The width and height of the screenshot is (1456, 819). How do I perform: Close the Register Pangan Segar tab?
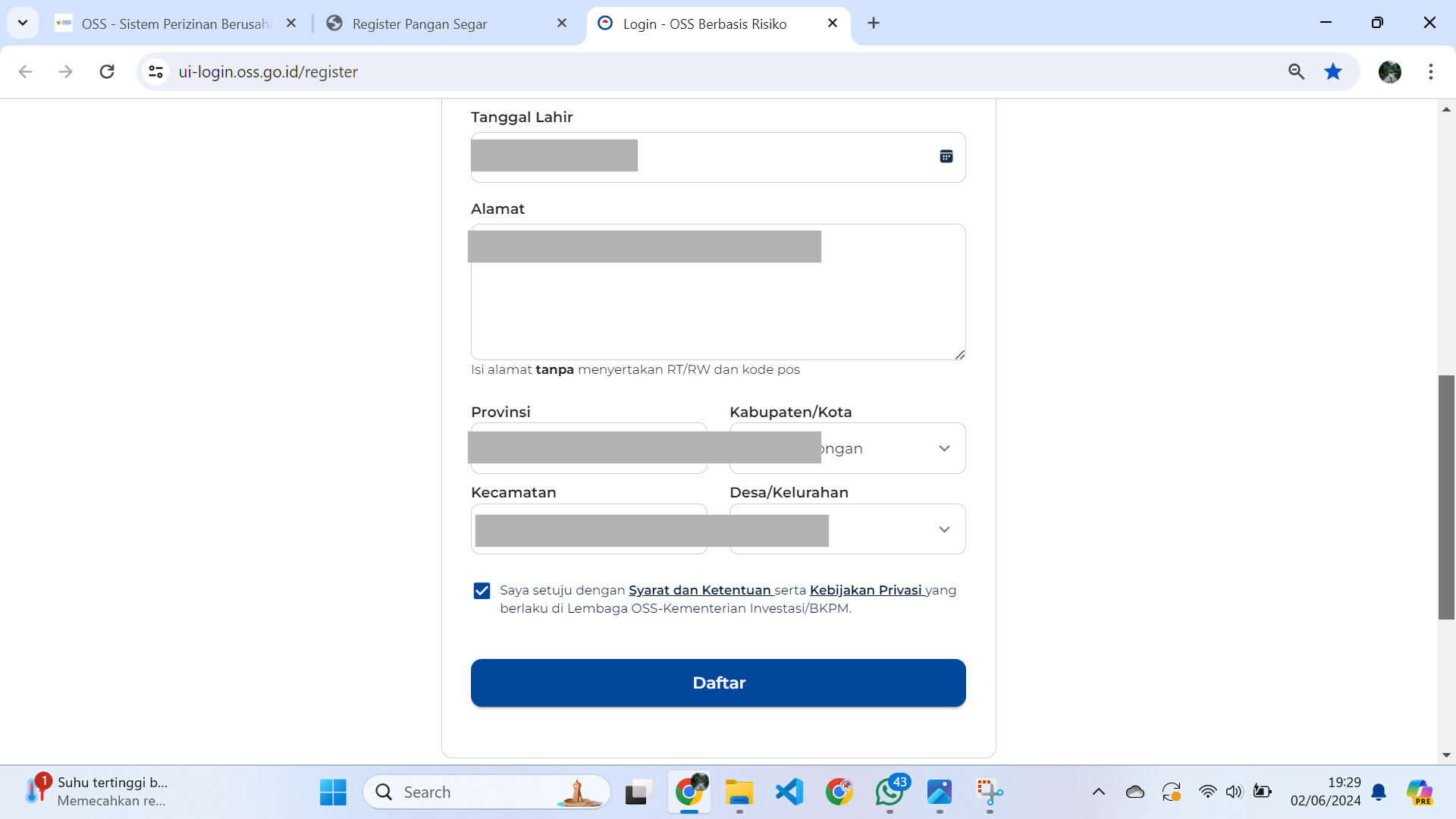(x=562, y=24)
